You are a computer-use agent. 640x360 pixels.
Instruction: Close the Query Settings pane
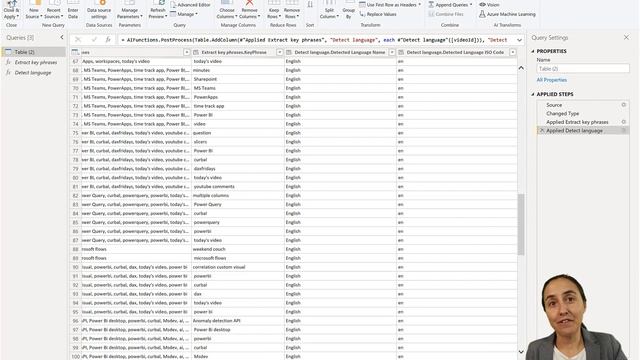point(627,38)
